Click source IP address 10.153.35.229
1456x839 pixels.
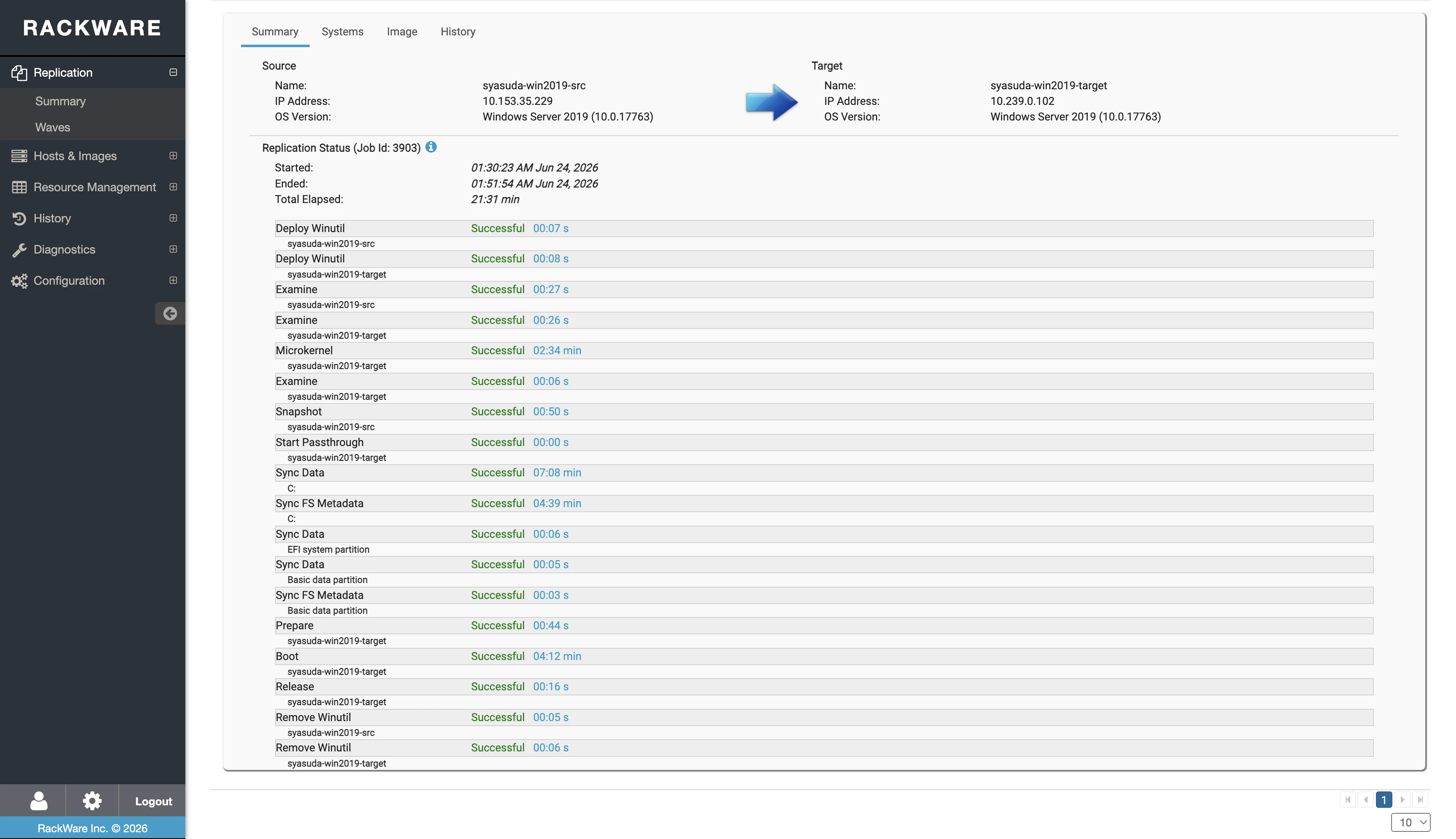[517, 101]
